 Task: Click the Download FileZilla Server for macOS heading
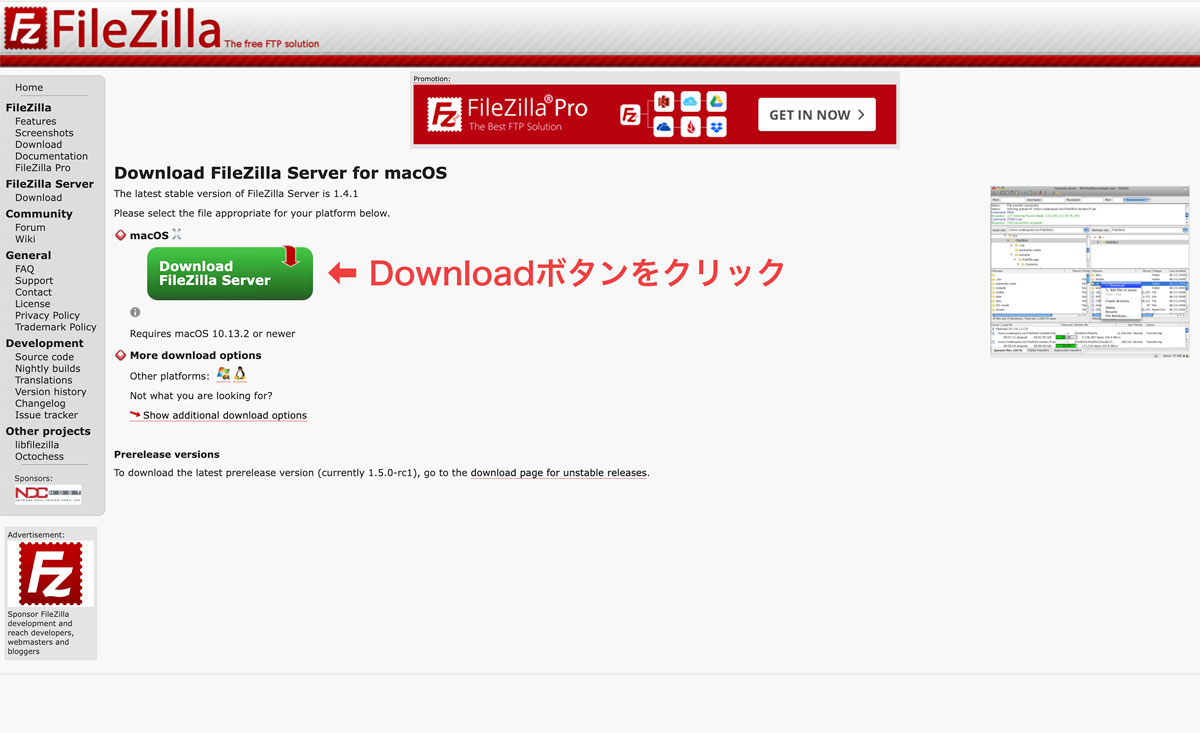tap(280, 173)
